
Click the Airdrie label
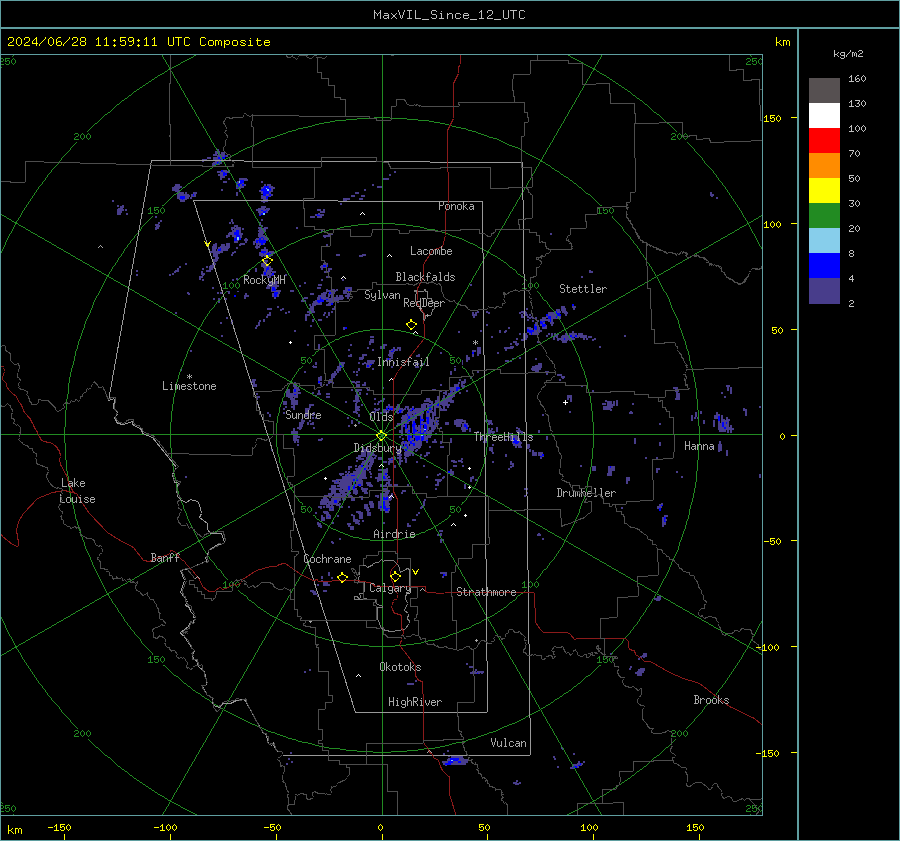(x=394, y=534)
